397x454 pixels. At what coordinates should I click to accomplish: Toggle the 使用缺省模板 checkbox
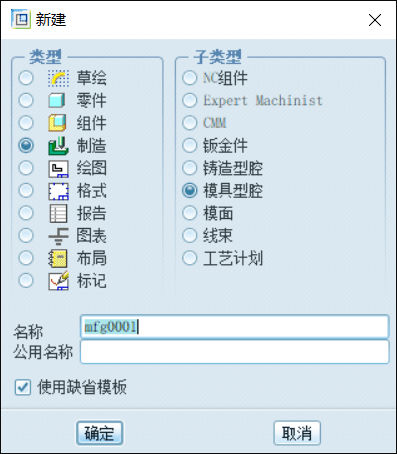pos(23,387)
